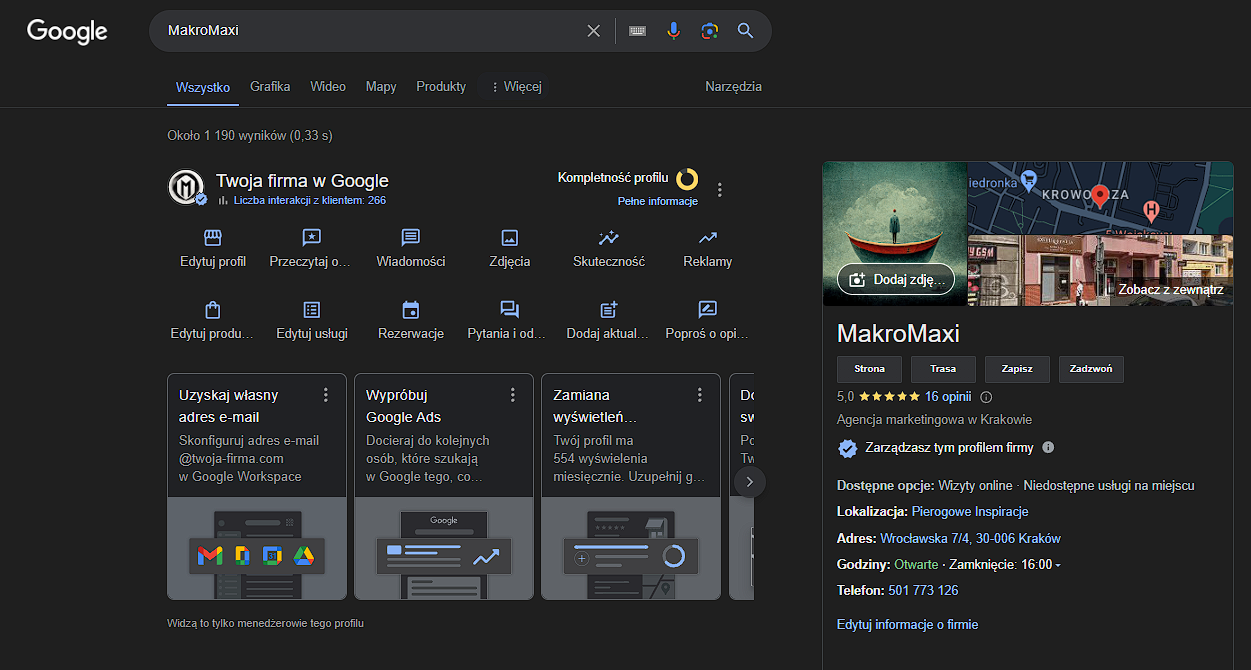Open Wiadomości messages icon
Viewport: 1251px width, 670px height.
410,238
